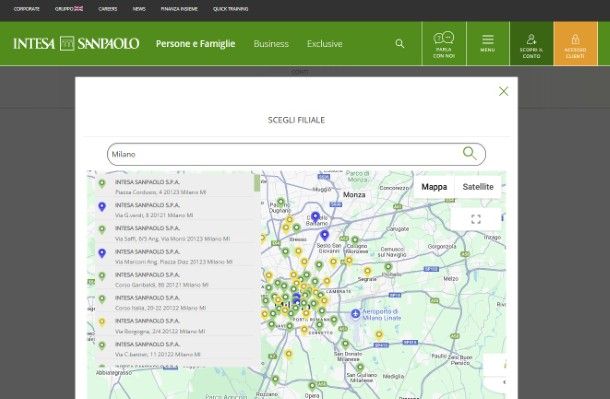Image resolution: width=610 pixels, height=399 pixels.
Task: Select branch at Piazza Cordusio, 4
Action: coord(175,187)
